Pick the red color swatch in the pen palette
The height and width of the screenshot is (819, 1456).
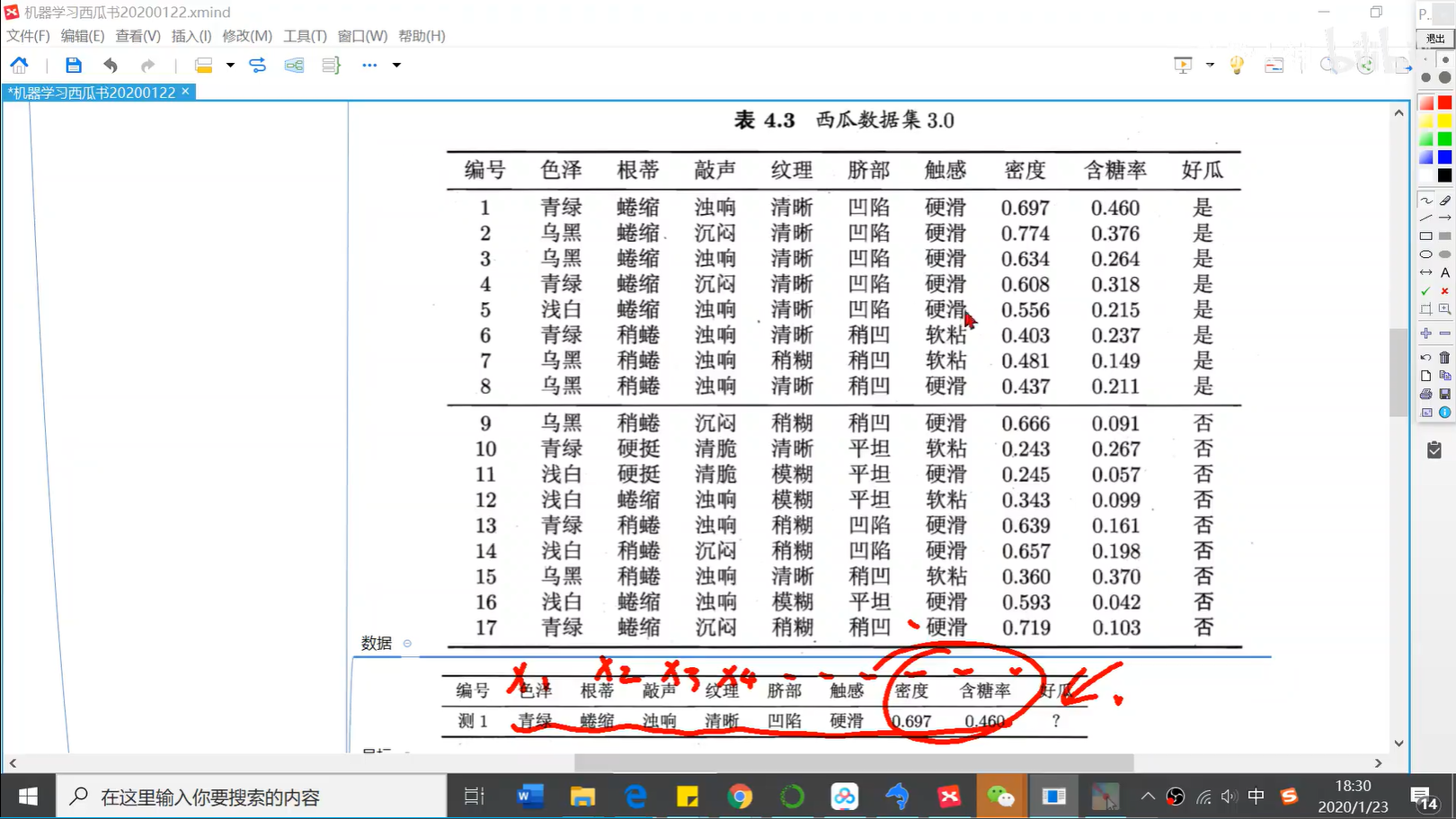point(1444,102)
